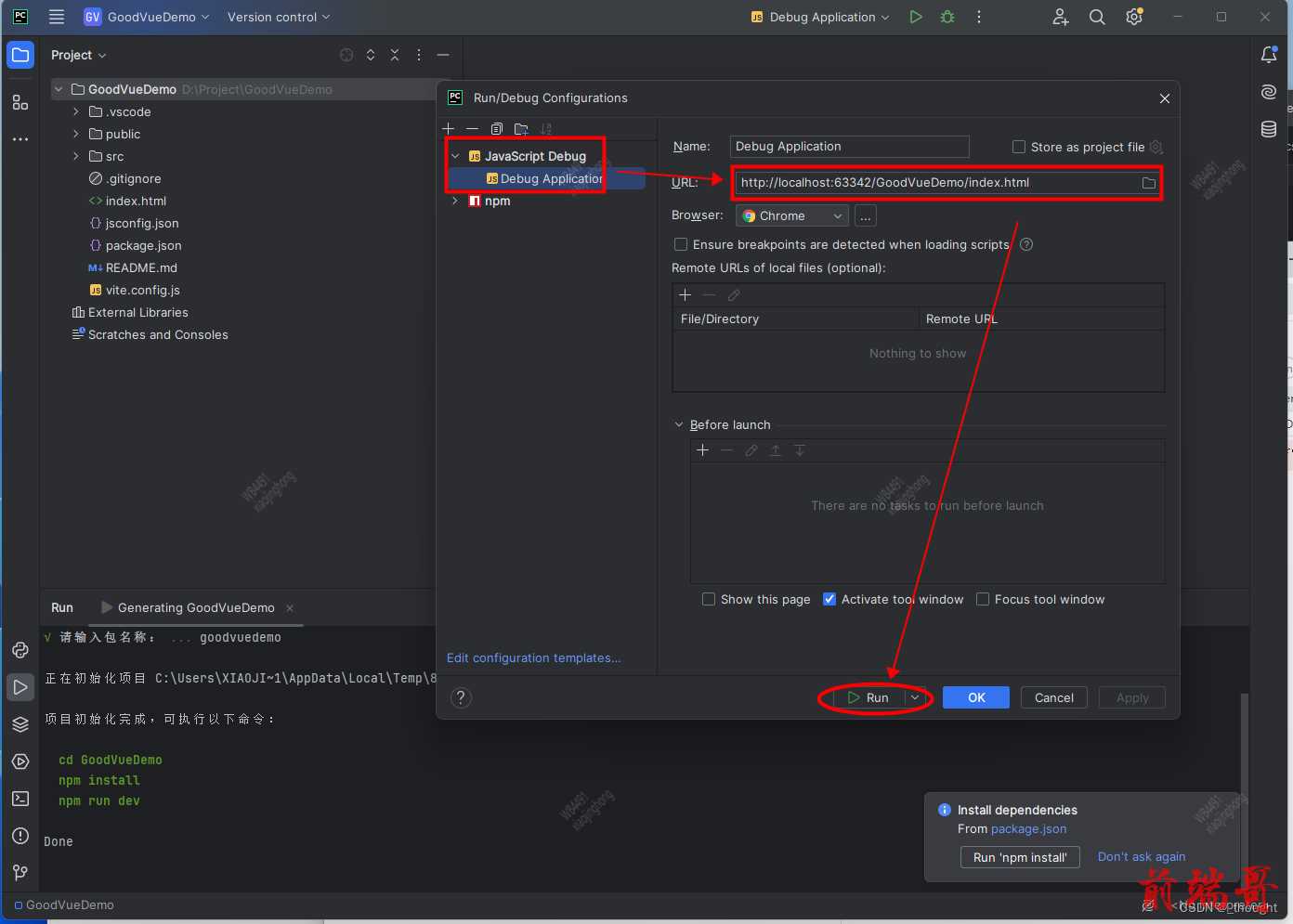Collapse the JavaScript Debug configuration group
The image size is (1293, 924).
pyautogui.click(x=455, y=156)
